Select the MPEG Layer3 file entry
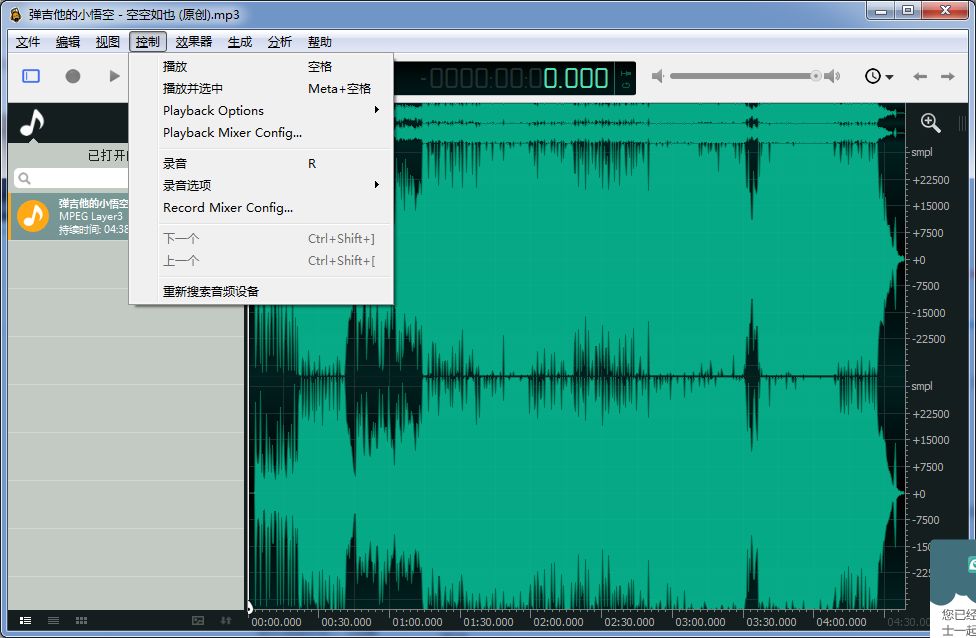Screen dimensions: 976x638 (68, 216)
